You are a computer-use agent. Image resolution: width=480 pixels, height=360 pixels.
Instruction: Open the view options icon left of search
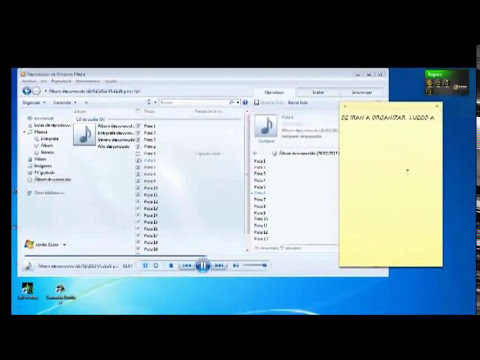click(149, 102)
